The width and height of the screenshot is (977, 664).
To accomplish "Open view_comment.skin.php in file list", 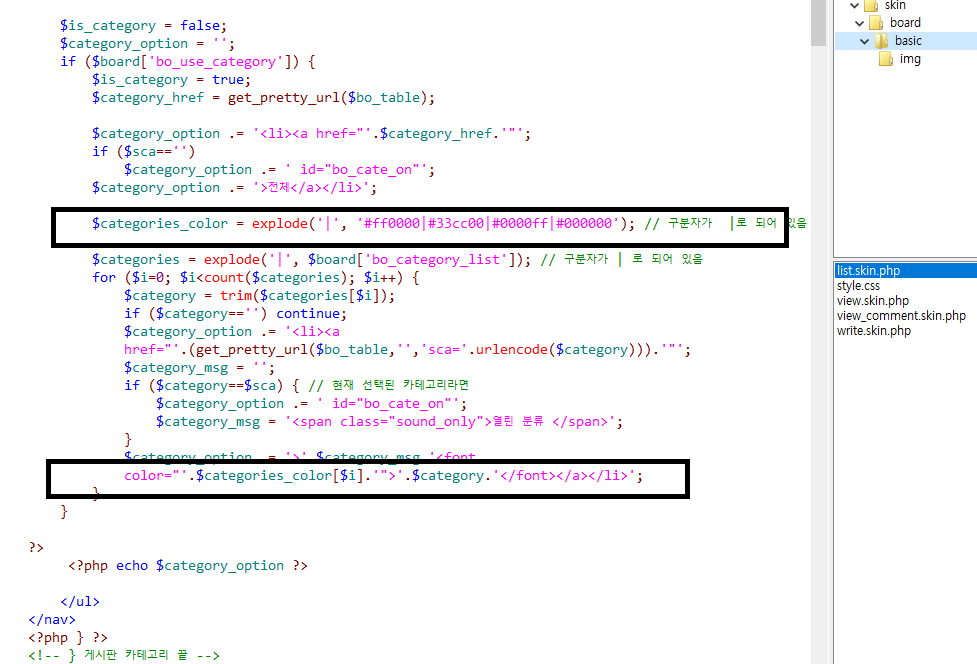I will tap(901, 316).
